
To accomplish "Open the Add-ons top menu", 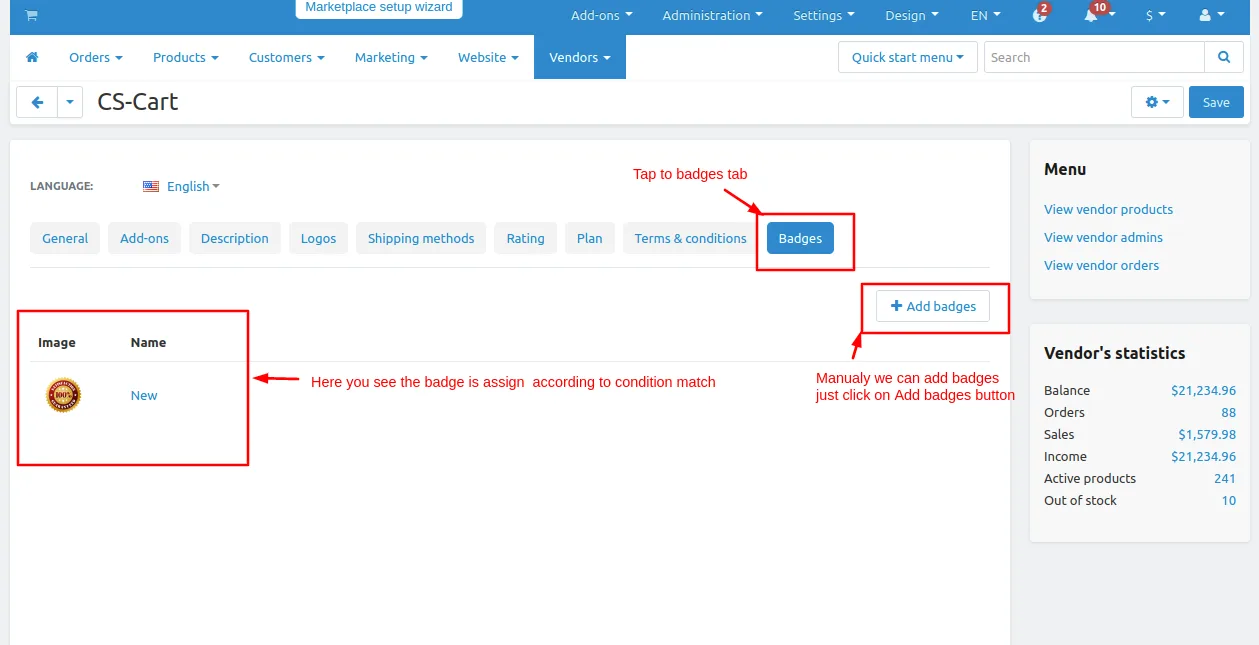I will [602, 16].
